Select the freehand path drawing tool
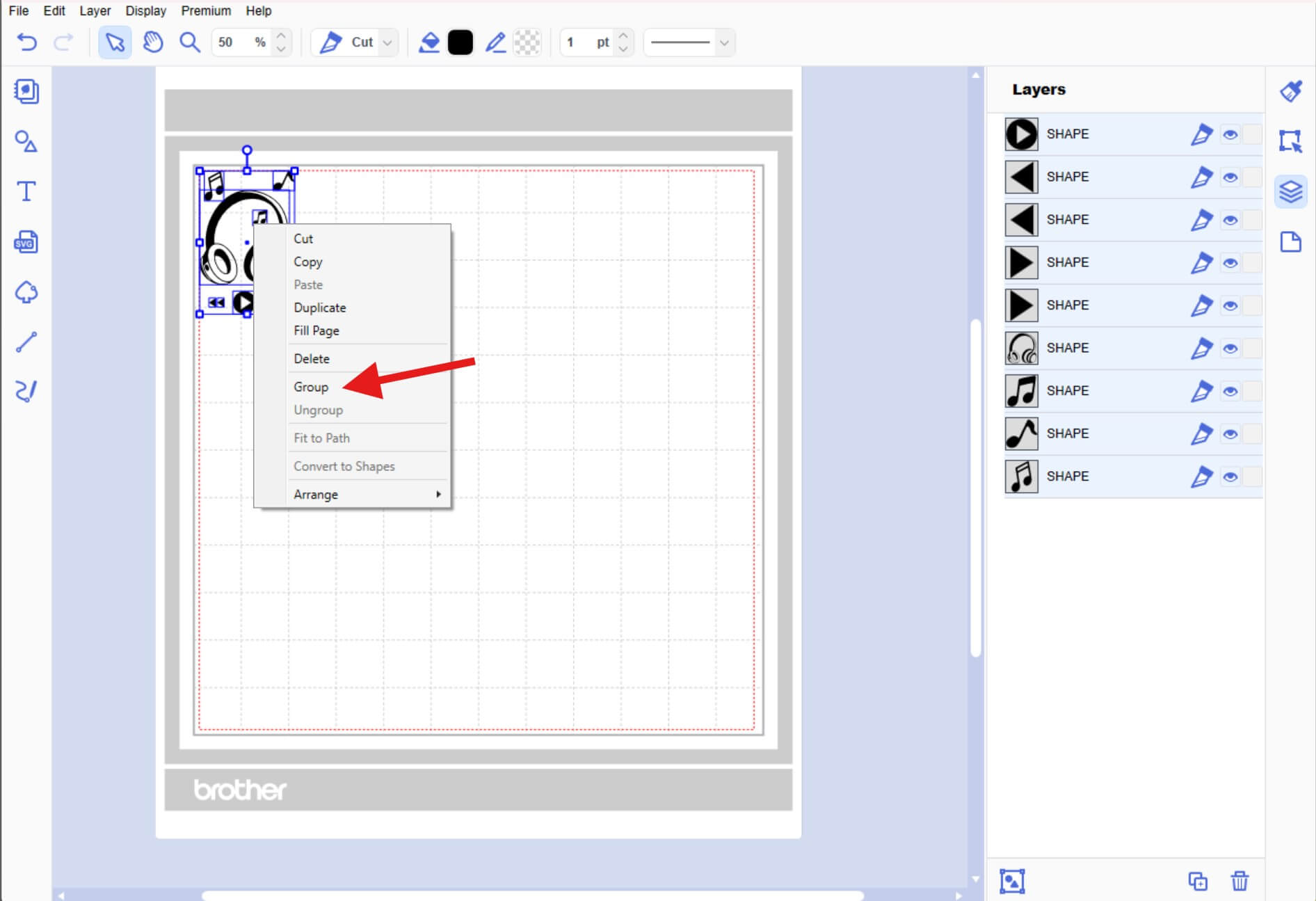The image size is (1316, 901). [x=26, y=391]
